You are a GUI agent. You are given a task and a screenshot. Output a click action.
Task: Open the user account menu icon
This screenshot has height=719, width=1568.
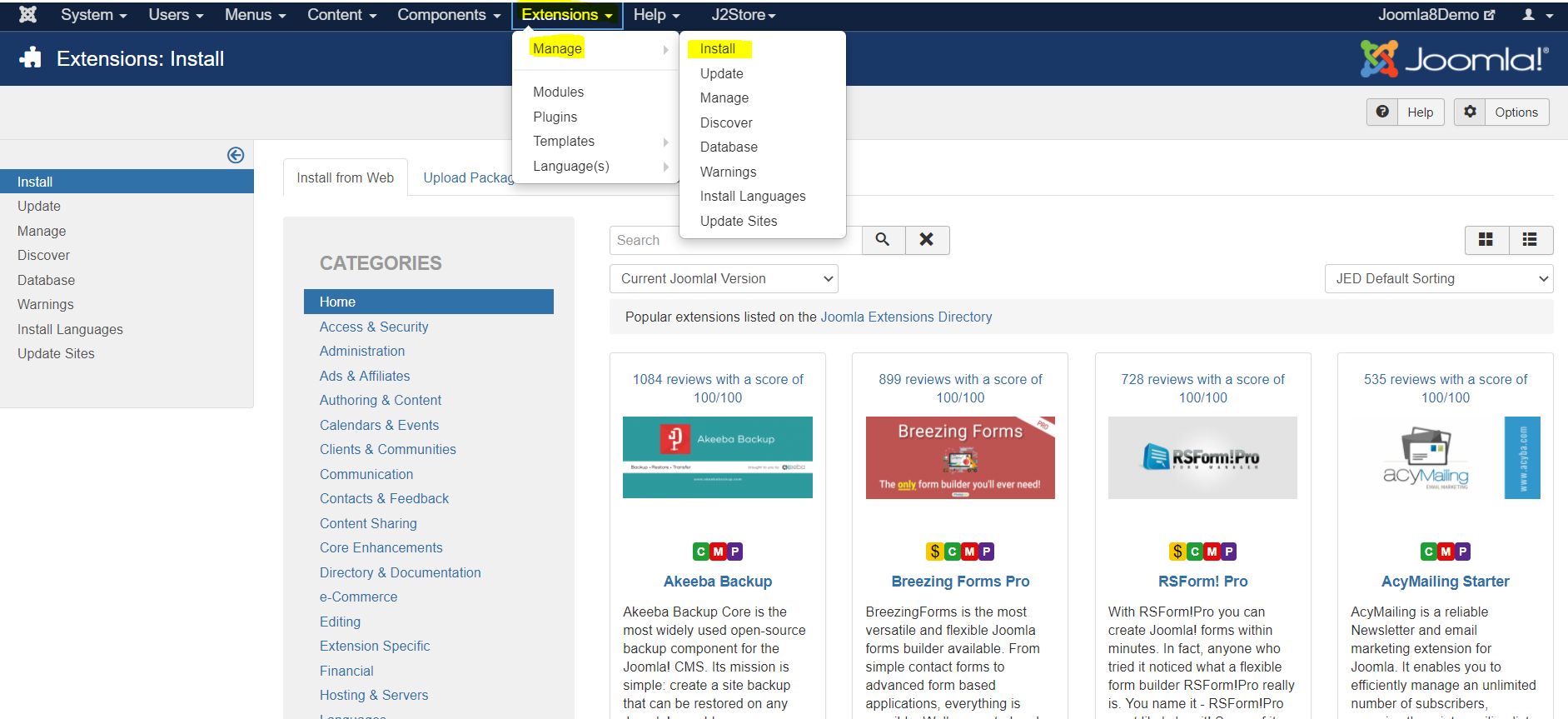pyautogui.click(x=1537, y=15)
